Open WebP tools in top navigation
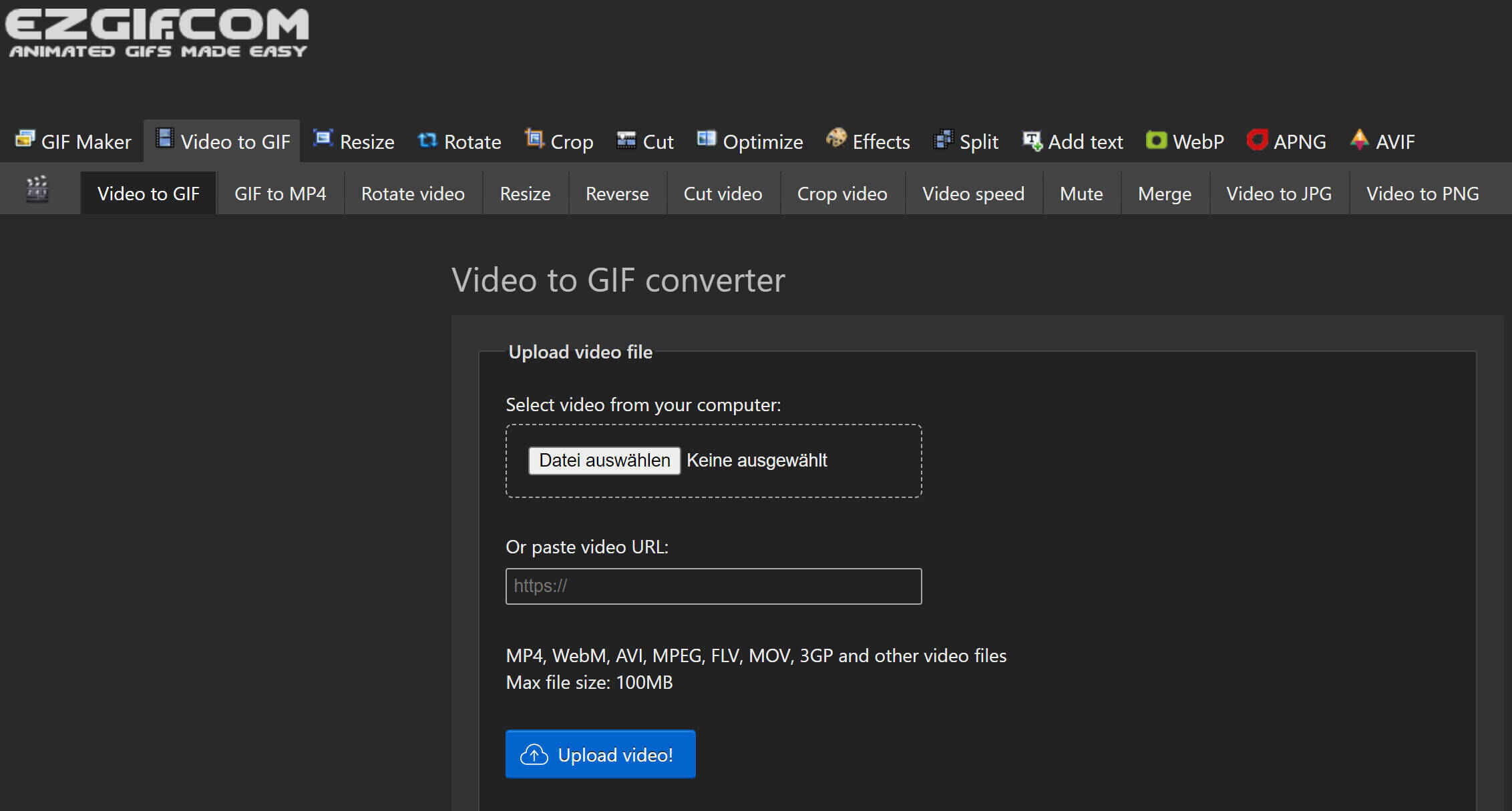Image resolution: width=1512 pixels, height=811 pixels. [x=1185, y=142]
